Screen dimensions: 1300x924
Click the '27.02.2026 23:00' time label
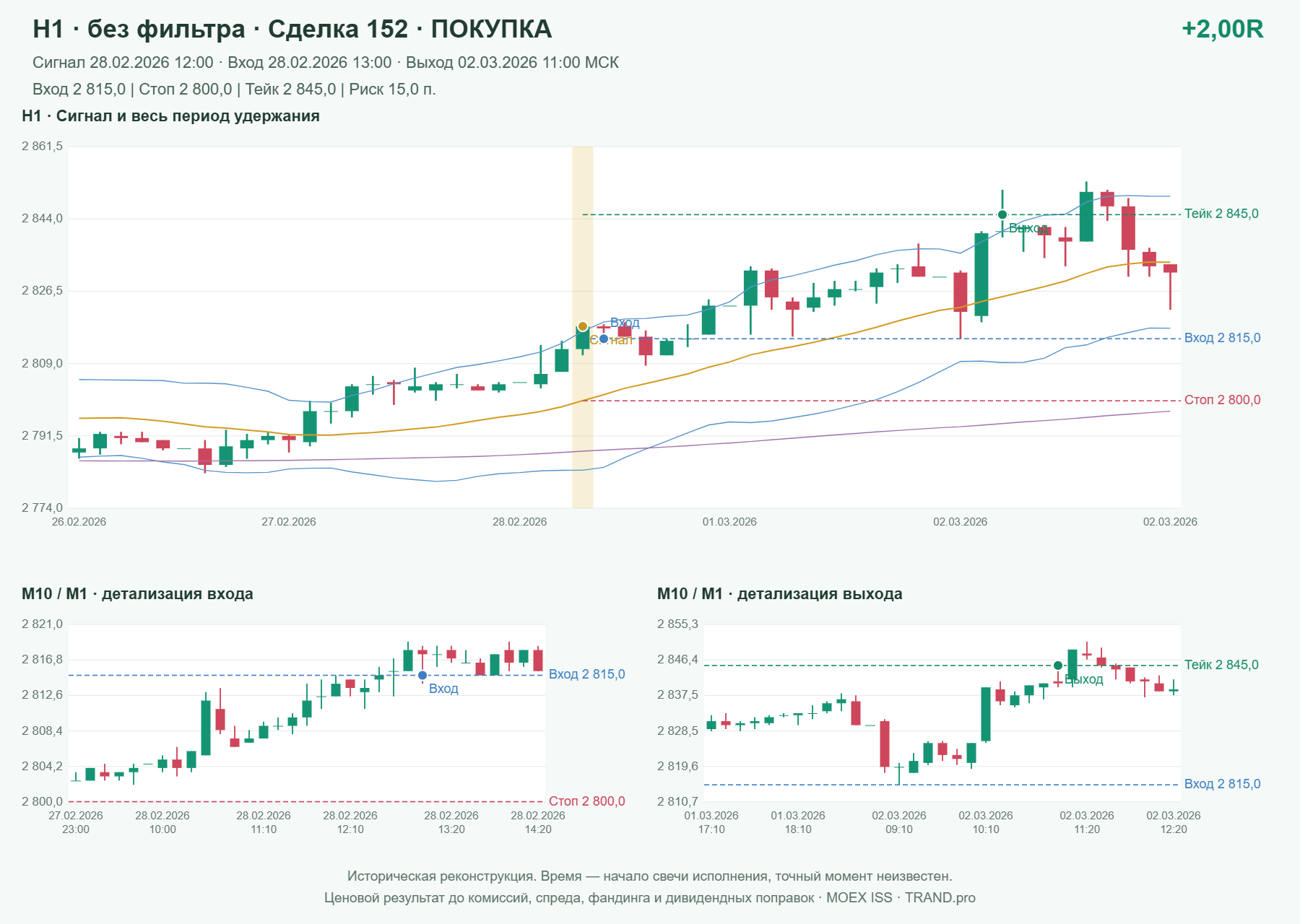76,822
